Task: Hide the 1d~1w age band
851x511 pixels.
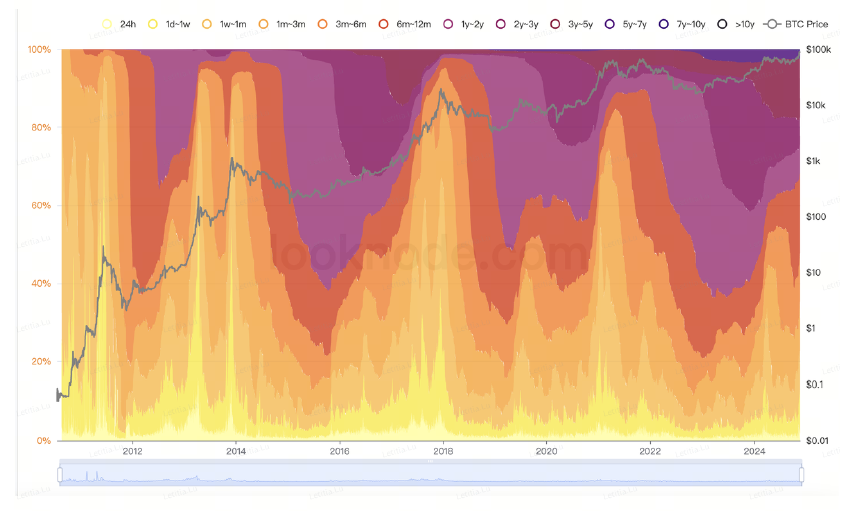Action: pyautogui.click(x=153, y=23)
